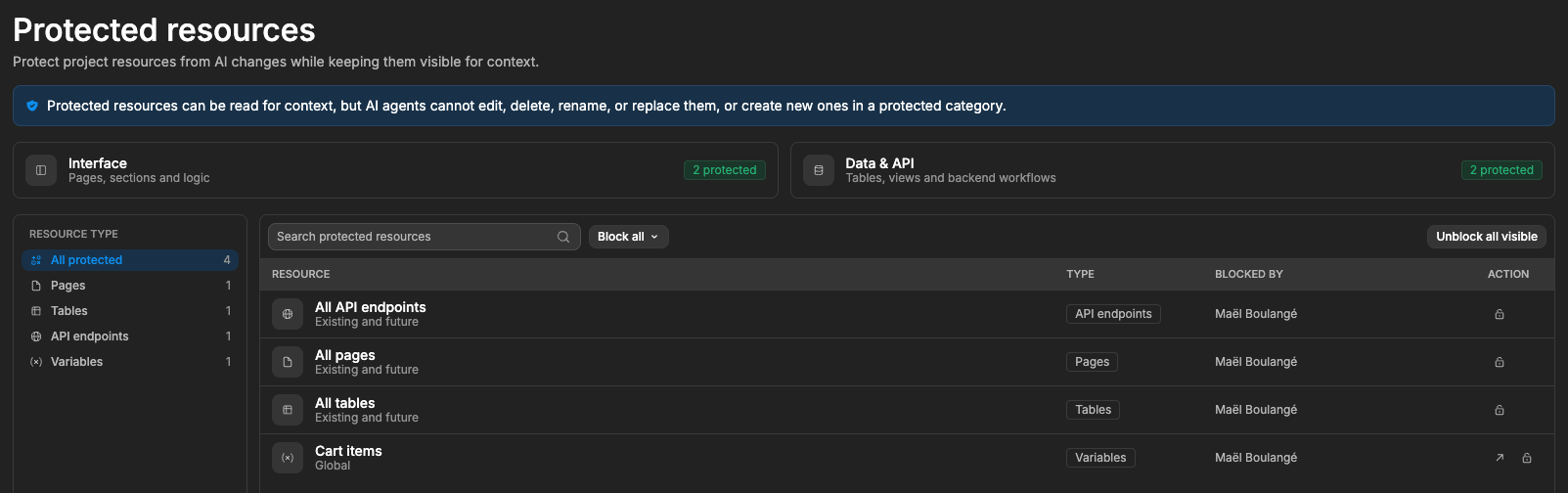Click the RESOURCE column header

point(300,275)
